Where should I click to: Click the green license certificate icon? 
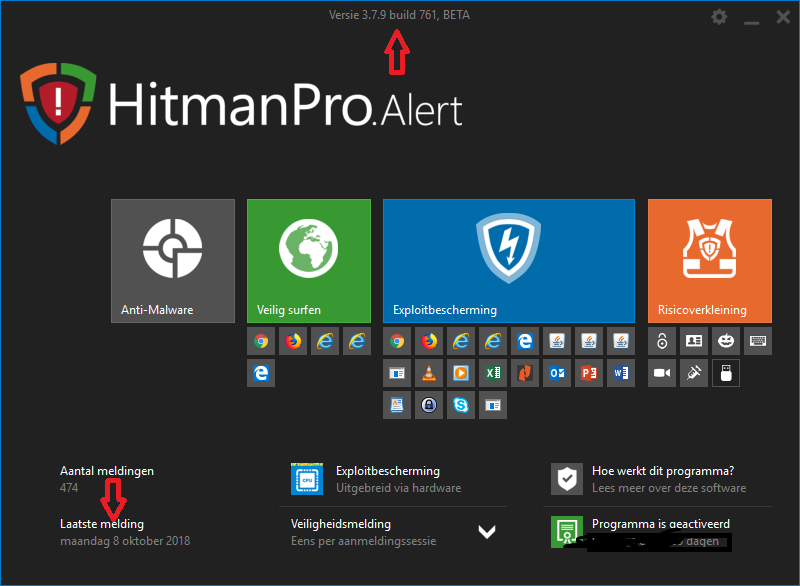pyautogui.click(x=567, y=532)
